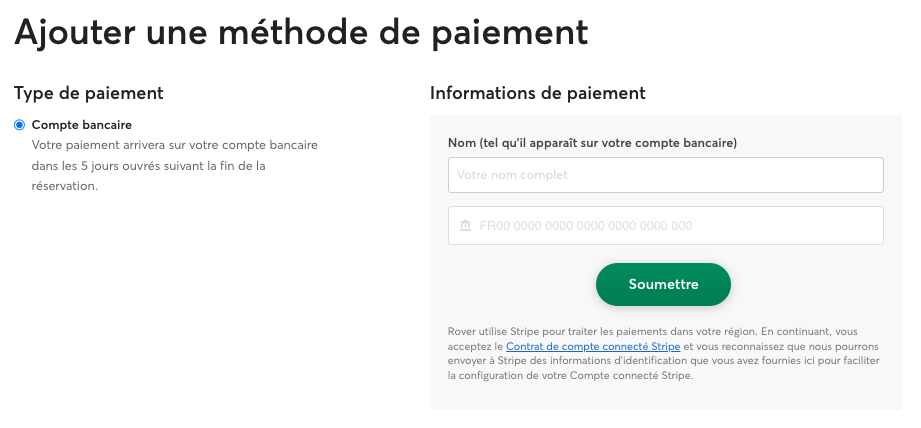Click the Nom (tel qu'il apparaît) field label
921x428 pixels.
[592, 143]
